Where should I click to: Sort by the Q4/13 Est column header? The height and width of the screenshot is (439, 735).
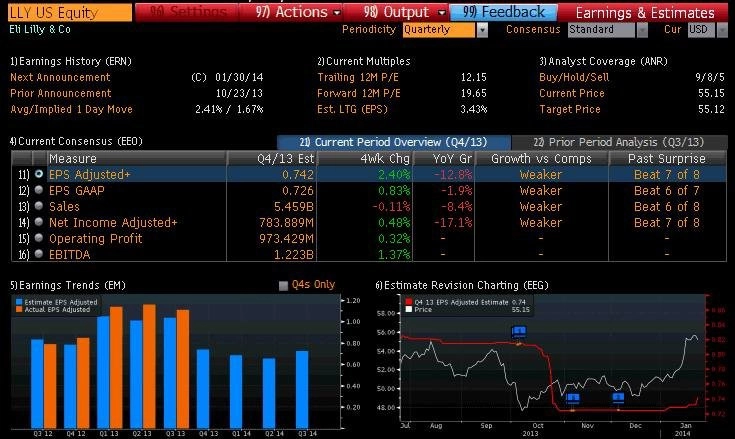(x=272, y=158)
